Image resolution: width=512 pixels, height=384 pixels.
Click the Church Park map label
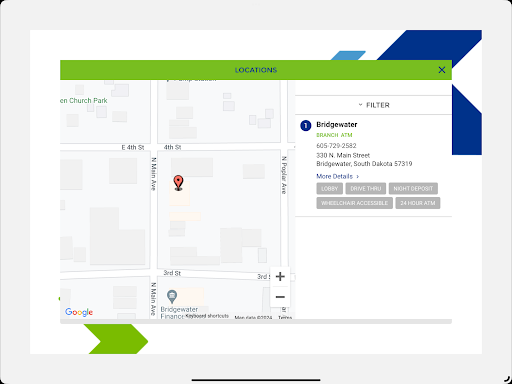pos(84,100)
